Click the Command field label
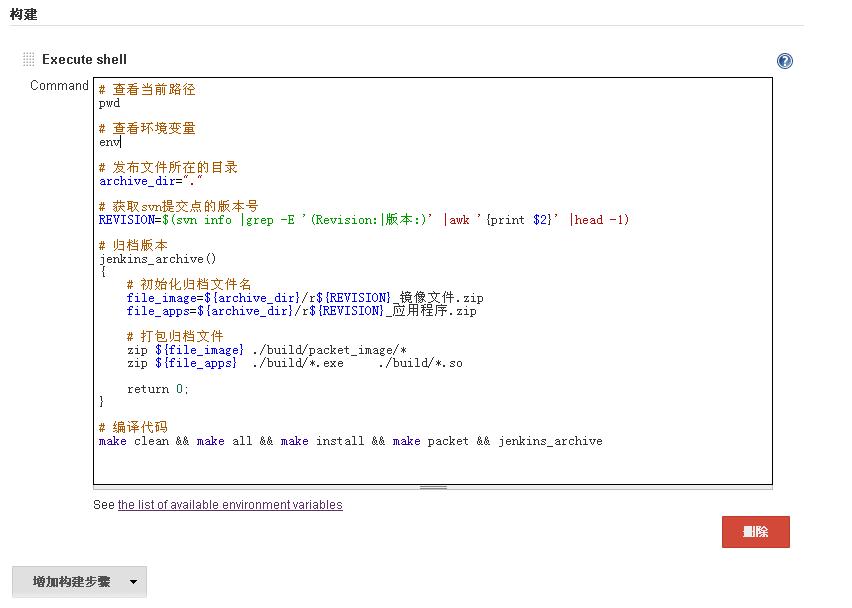 tap(59, 86)
